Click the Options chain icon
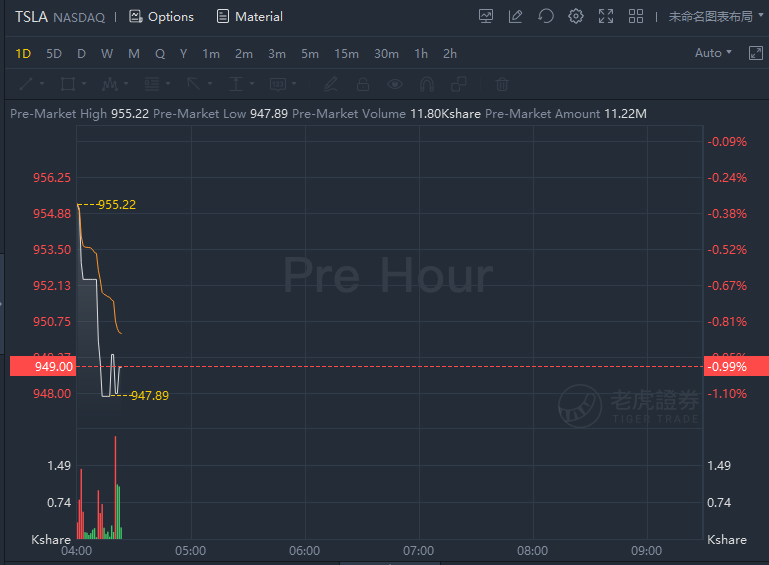Viewport: 769px width, 565px height. [x=135, y=16]
